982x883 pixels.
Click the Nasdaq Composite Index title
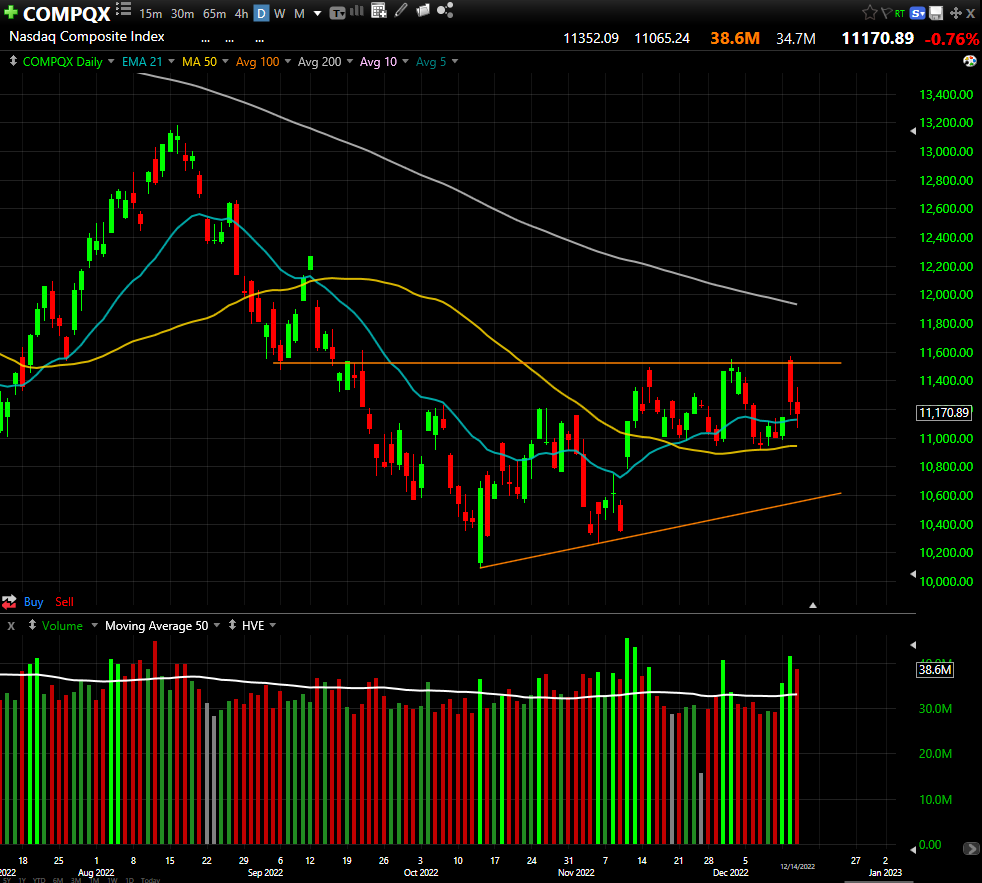click(86, 36)
